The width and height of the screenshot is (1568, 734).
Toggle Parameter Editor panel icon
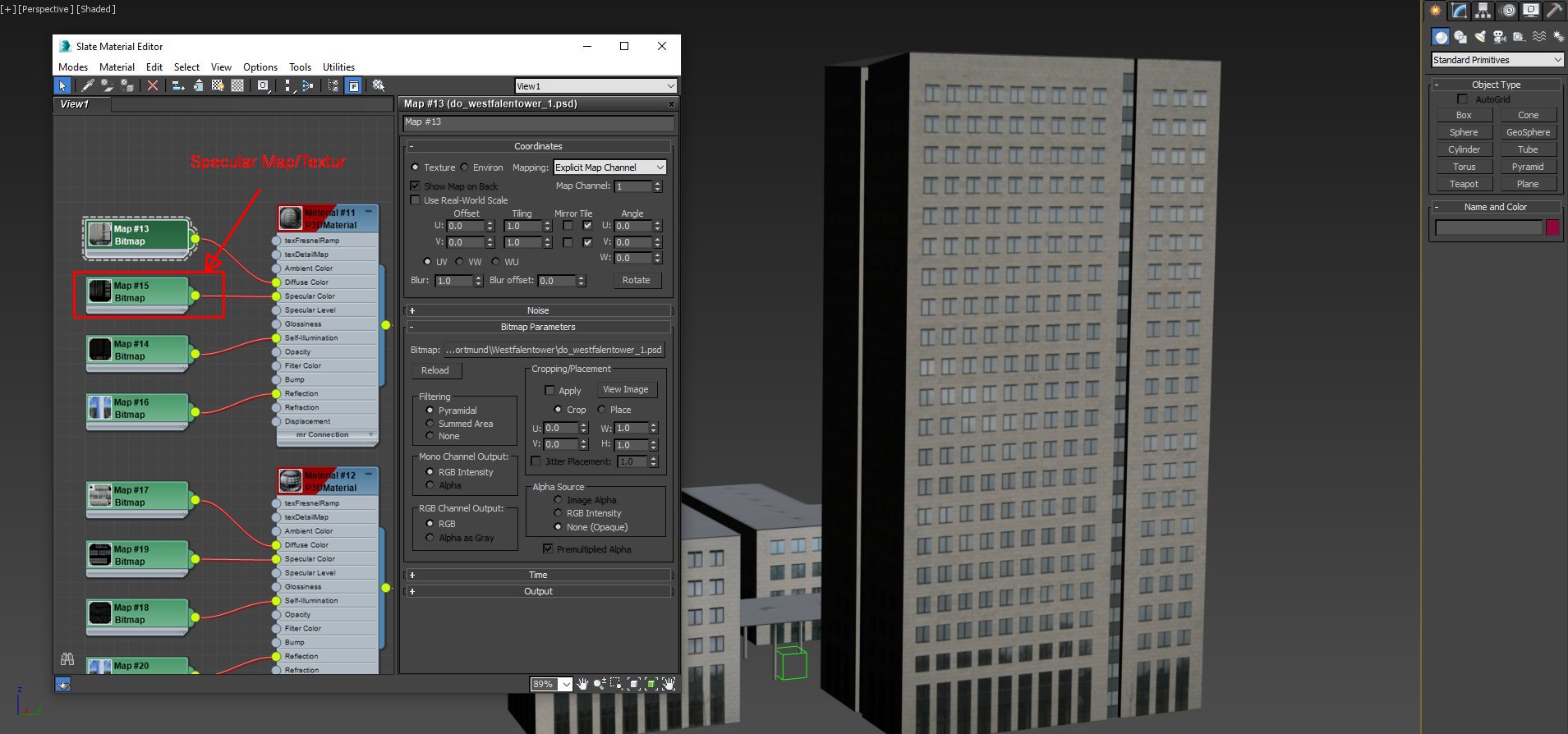click(x=352, y=85)
